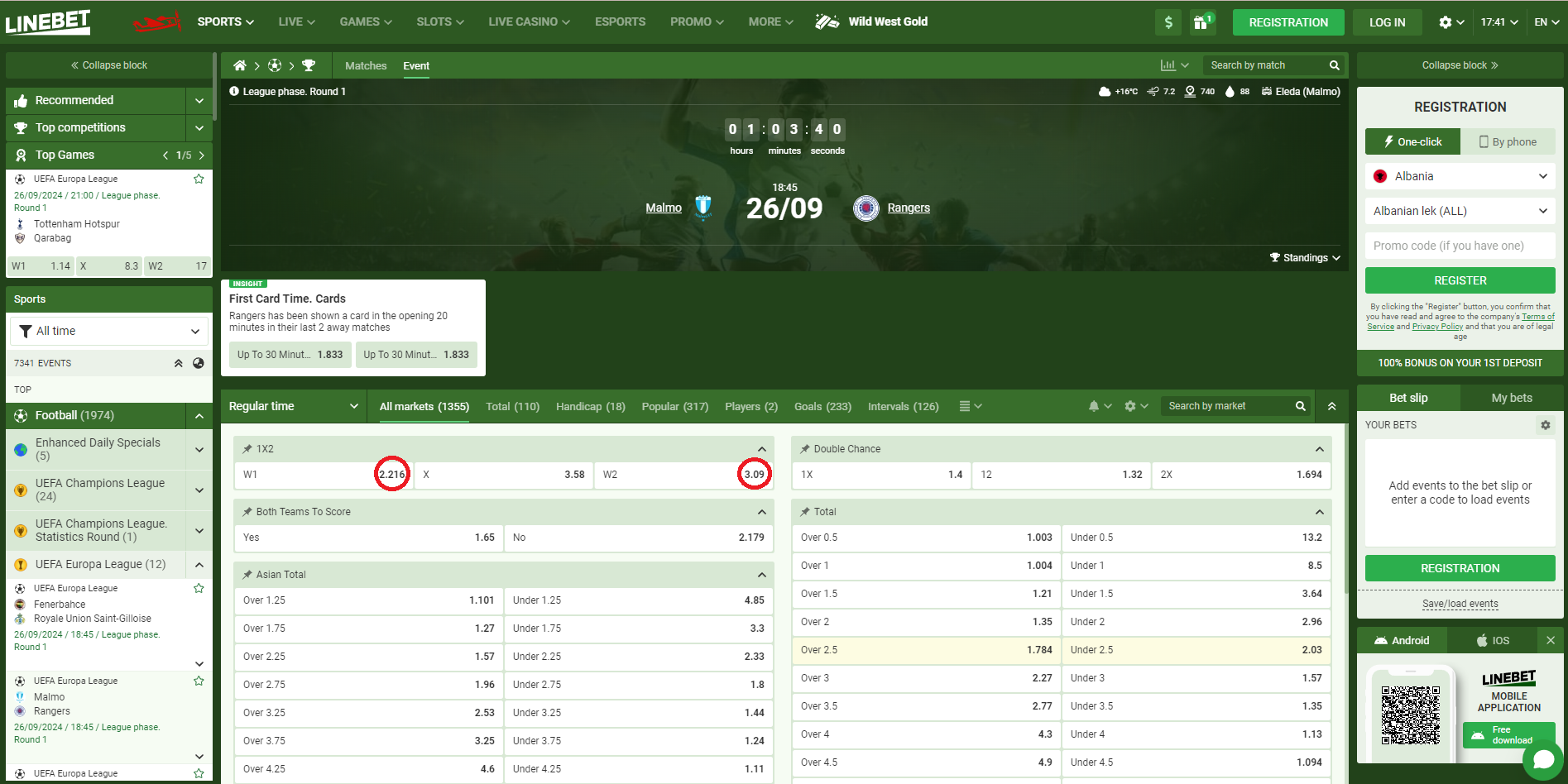Pin the 1X2 market

[247, 449]
